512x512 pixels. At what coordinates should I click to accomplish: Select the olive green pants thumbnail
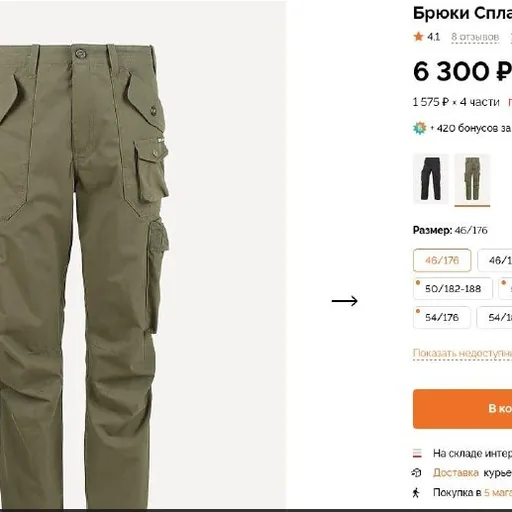[472, 179]
